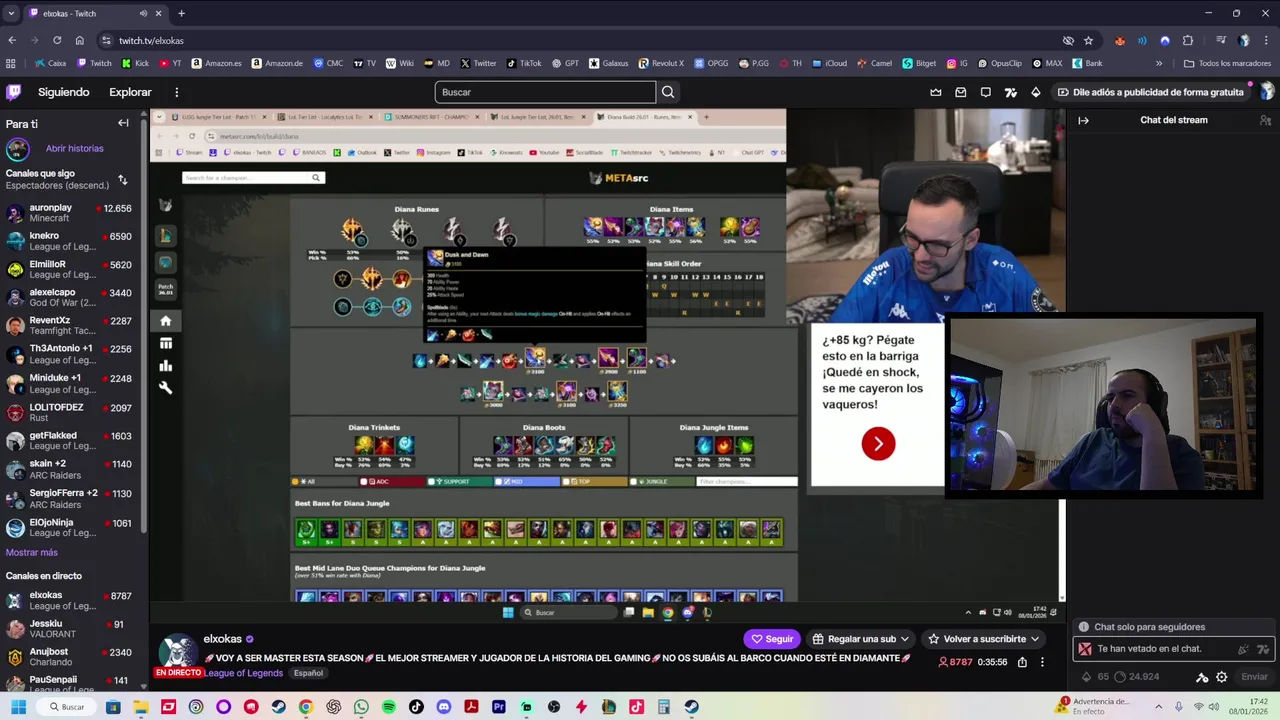Click the taskbar Buscar search box
This screenshot has width=1280, height=720.
66,707
